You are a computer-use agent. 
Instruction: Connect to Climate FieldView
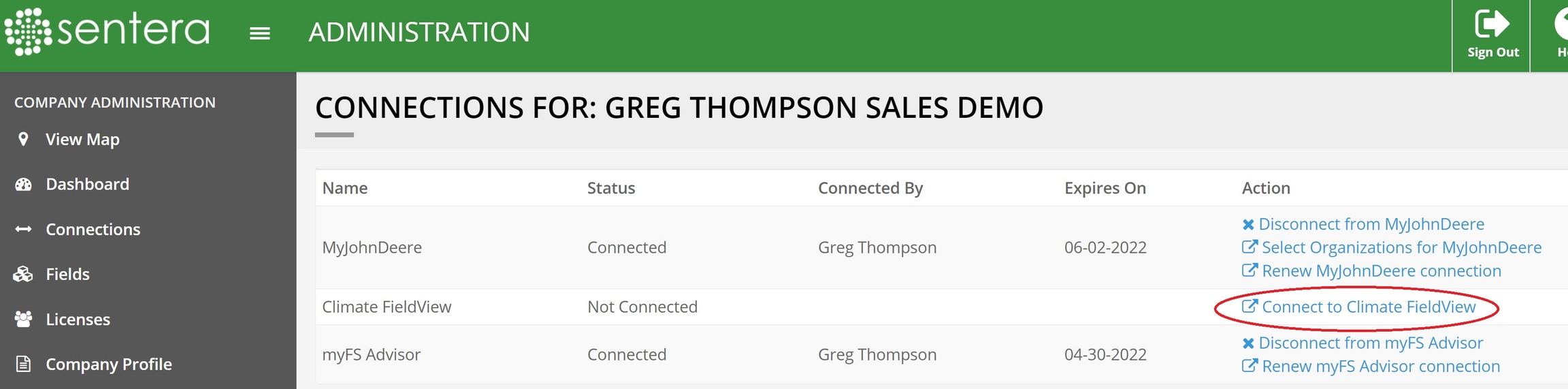(1368, 307)
